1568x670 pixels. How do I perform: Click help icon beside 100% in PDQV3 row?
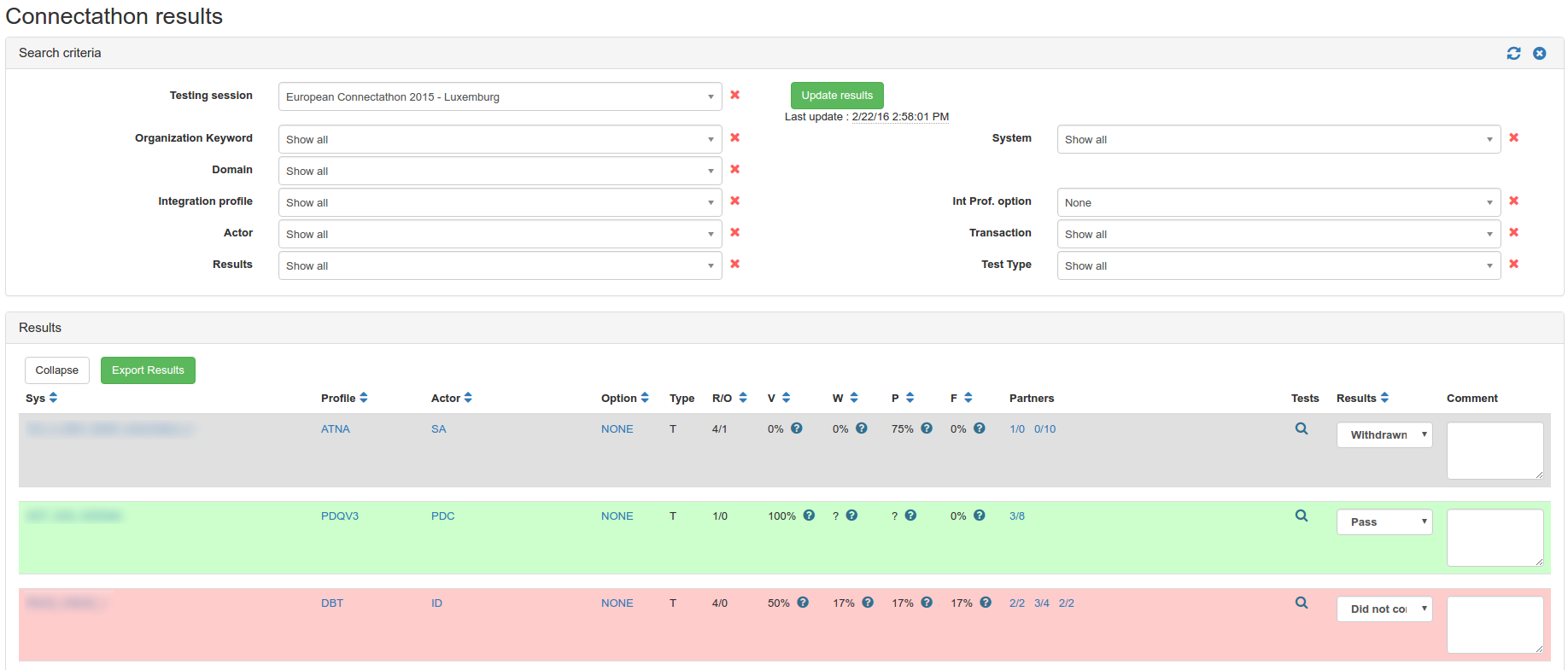809,516
